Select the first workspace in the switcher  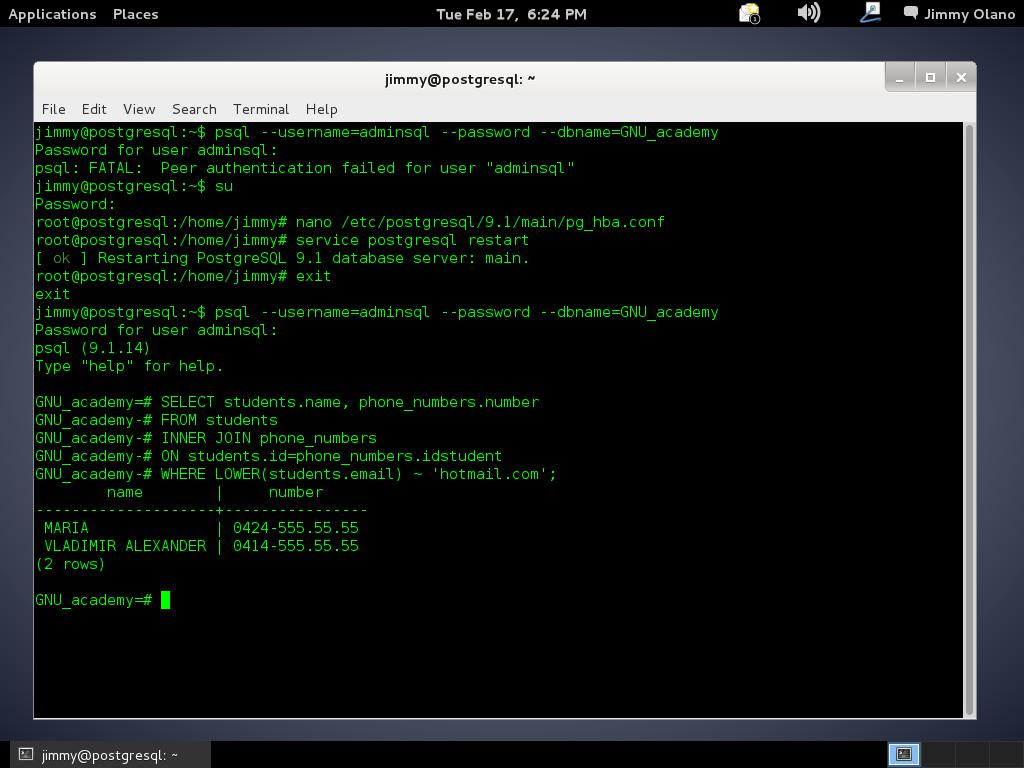(x=903, y=754)
